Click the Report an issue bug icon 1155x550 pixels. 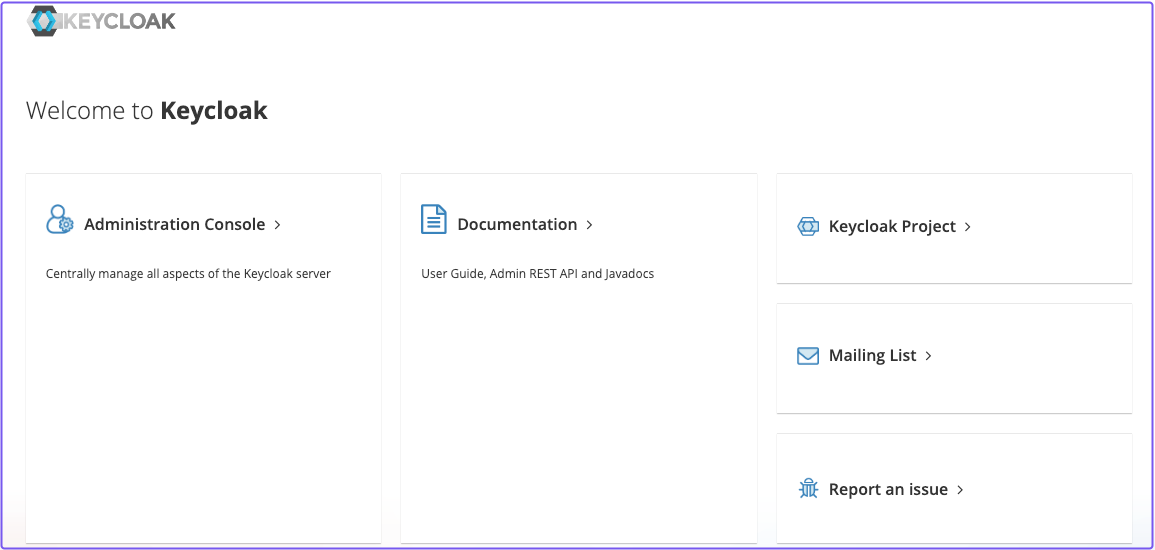pos(808,488)
